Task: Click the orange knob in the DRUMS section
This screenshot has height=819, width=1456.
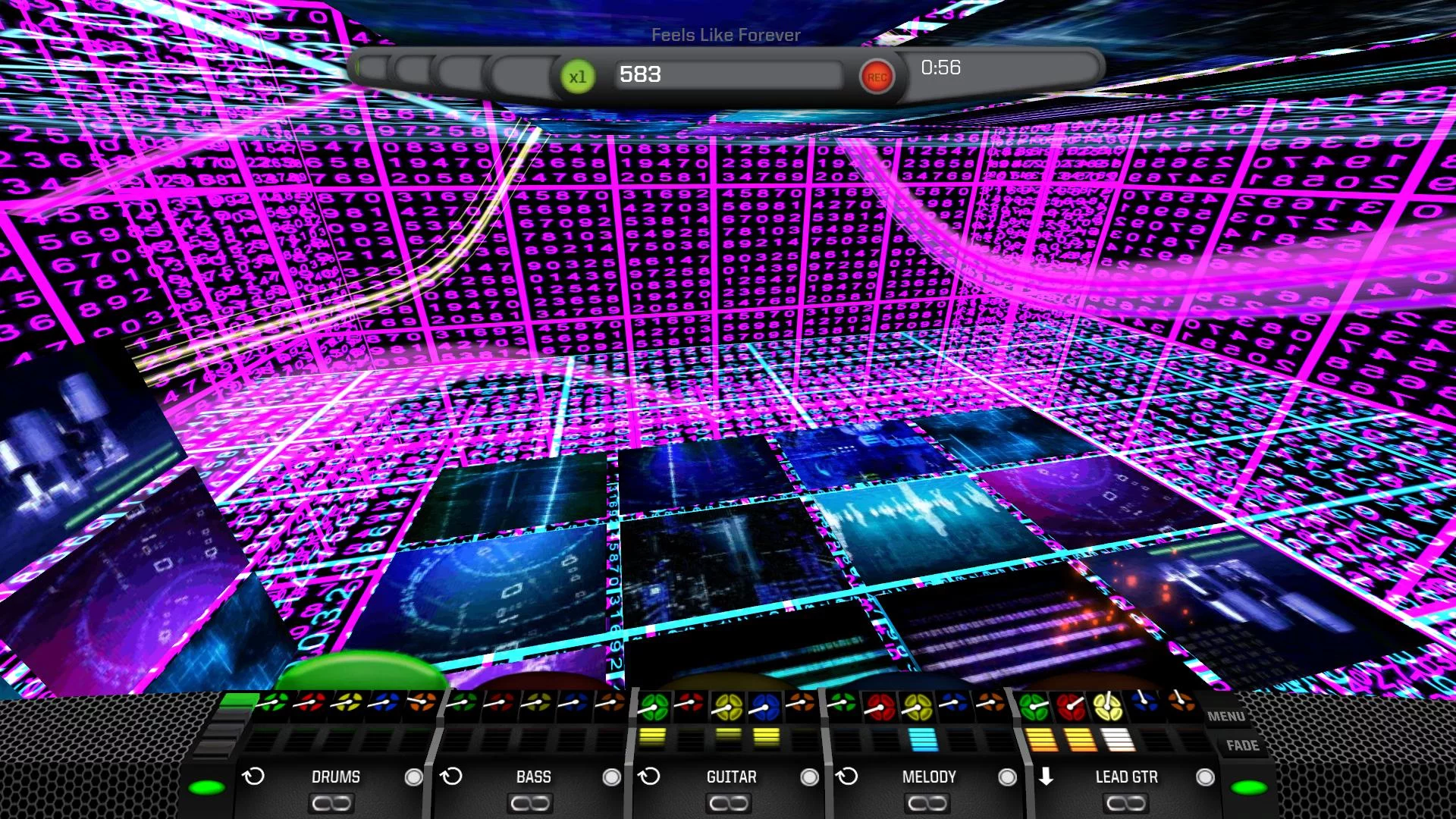Action: pos(422,704)
